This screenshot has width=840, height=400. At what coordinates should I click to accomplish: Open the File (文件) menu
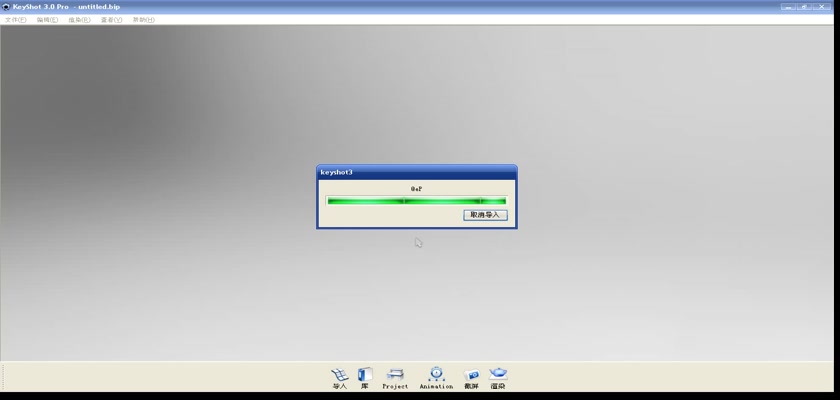[16, 20]
